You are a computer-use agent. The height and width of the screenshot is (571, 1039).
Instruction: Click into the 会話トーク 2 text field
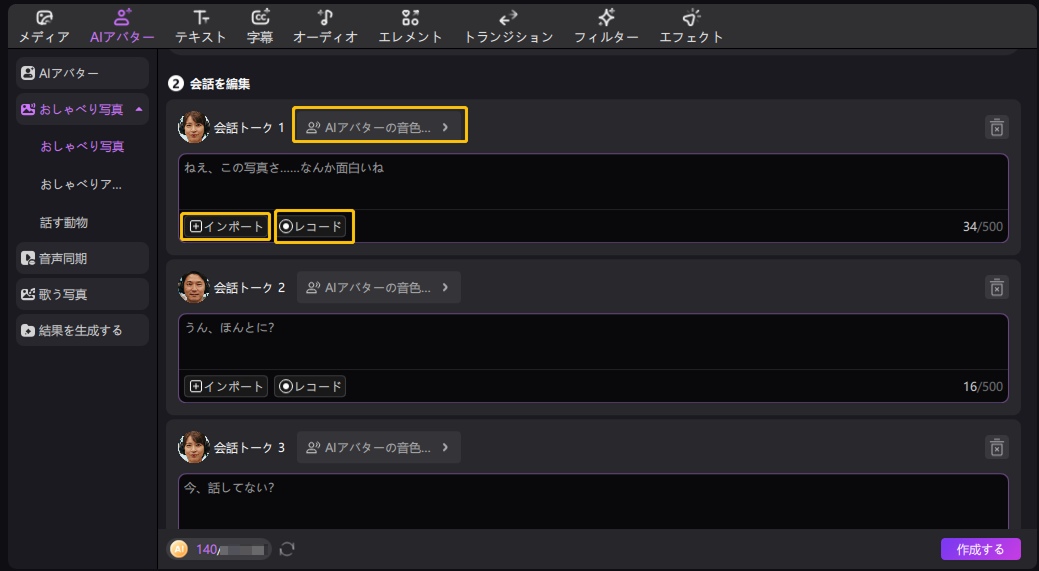[590, 343]
